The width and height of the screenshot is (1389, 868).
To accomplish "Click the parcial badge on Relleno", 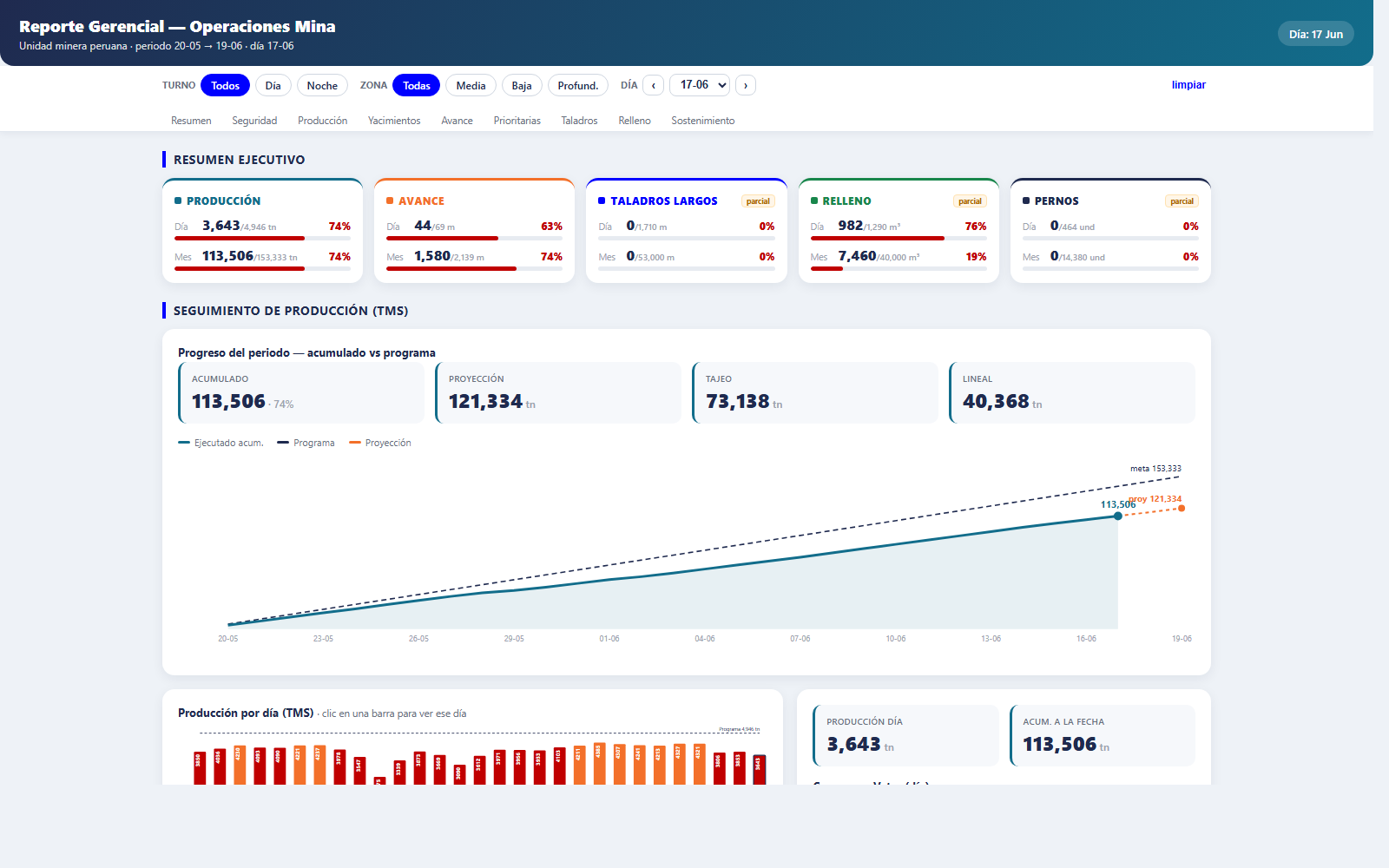I will click(x=970, y=201).
